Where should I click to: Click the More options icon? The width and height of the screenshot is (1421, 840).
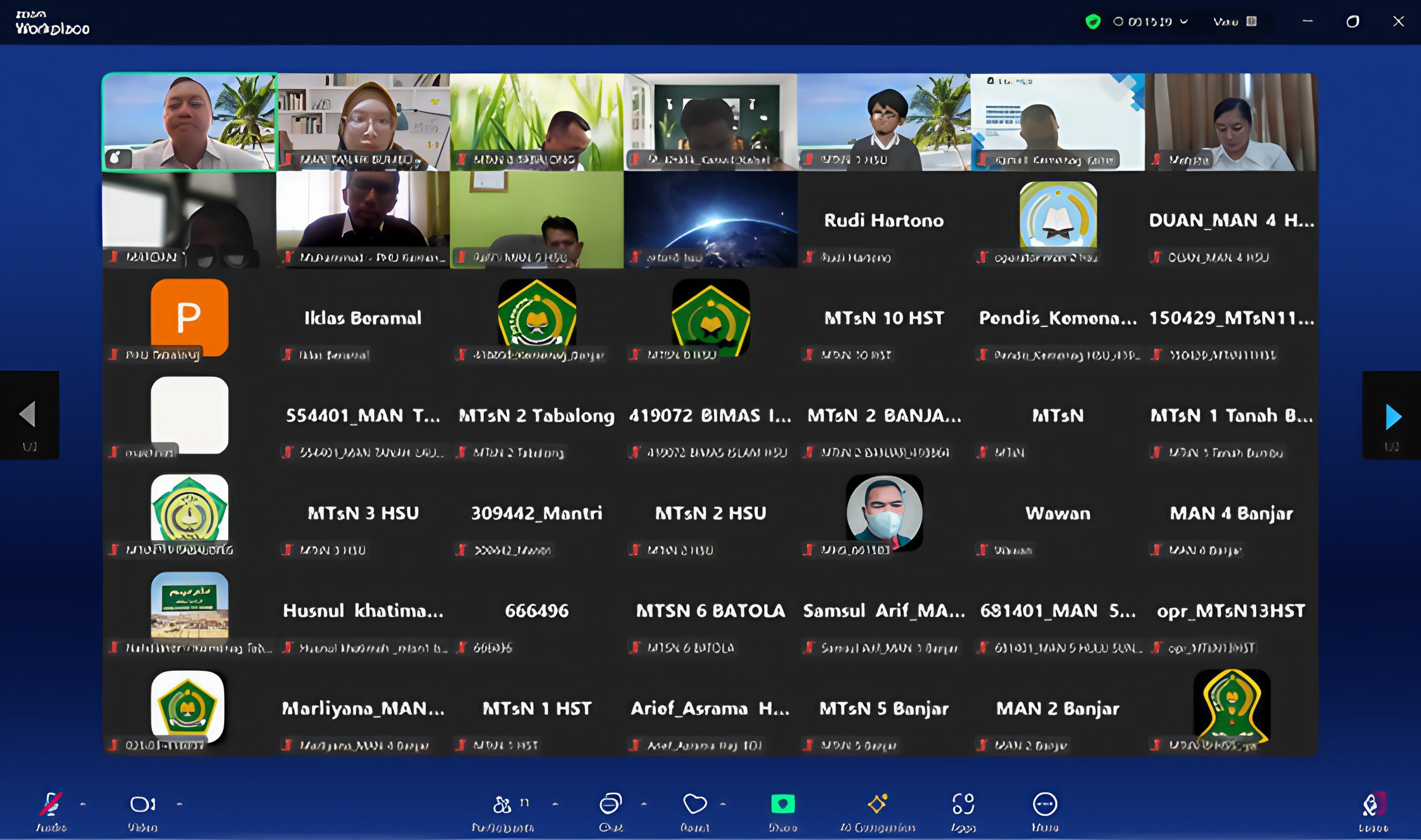click(x=1045, y=804)
